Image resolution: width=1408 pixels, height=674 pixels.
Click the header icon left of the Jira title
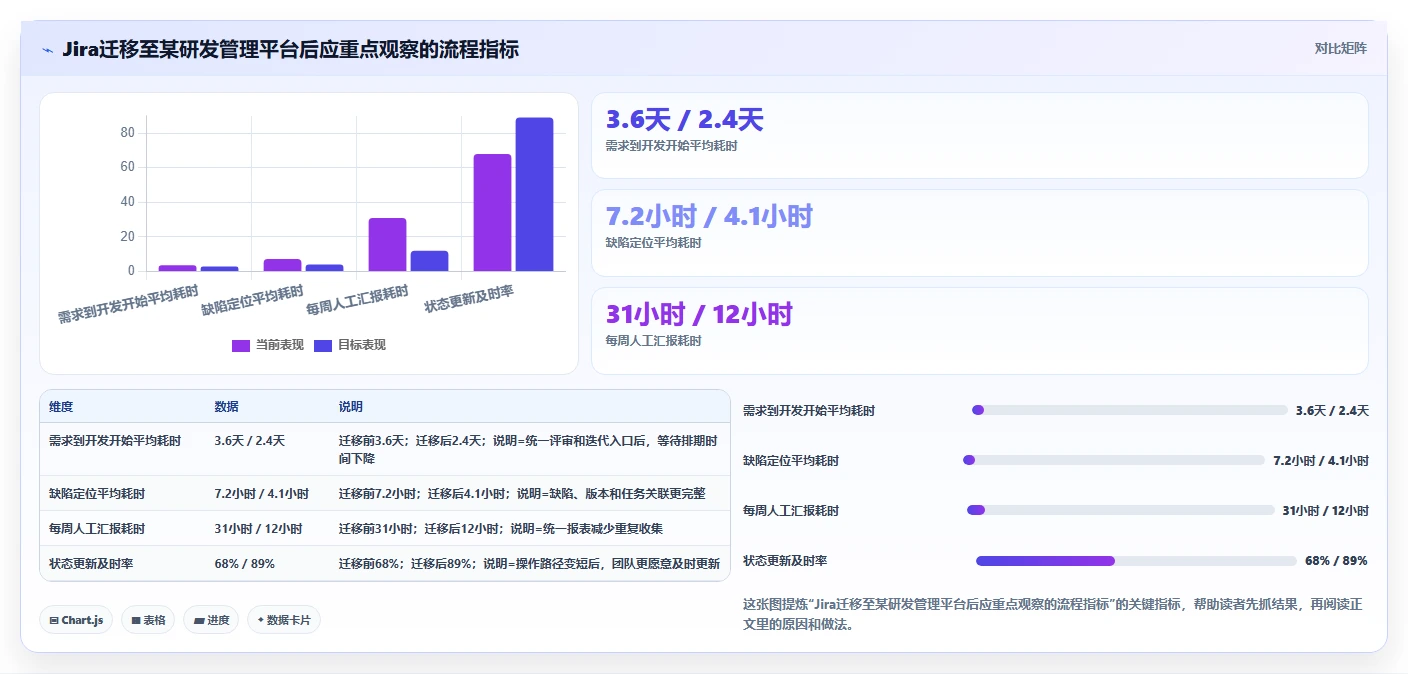(47, 50)
